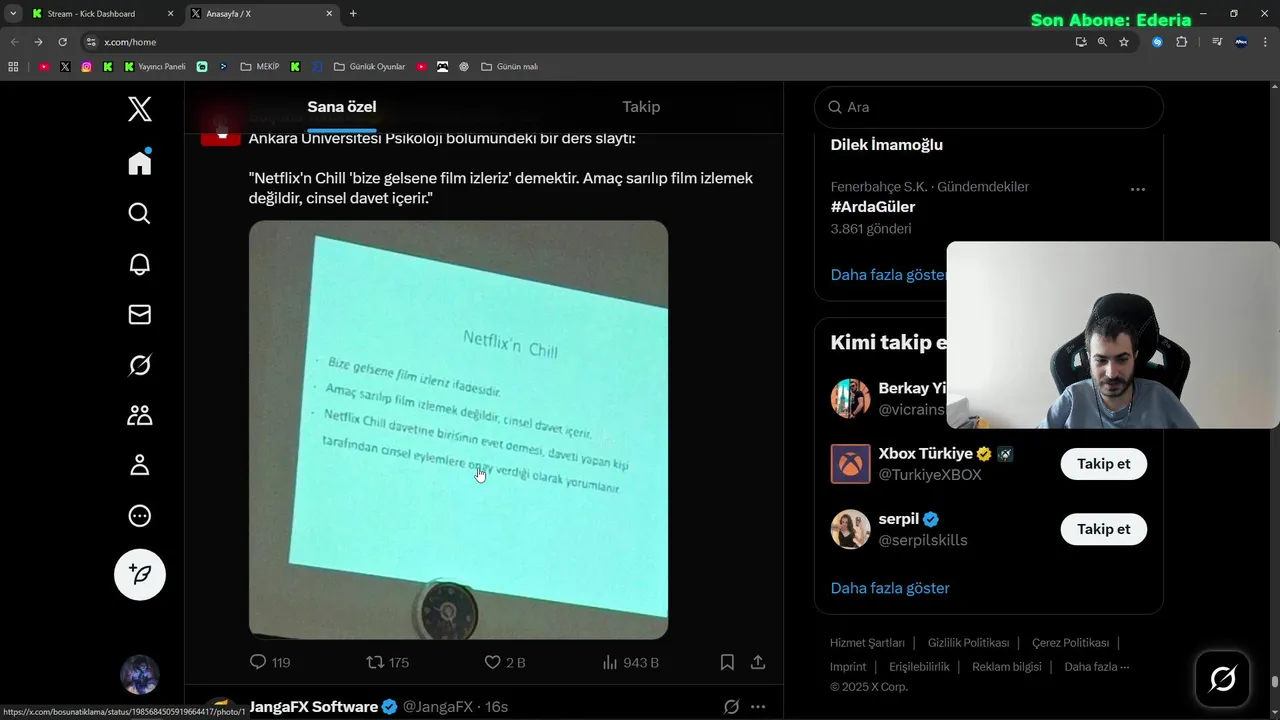Open Gizlilik Politikası link

tap(968, 643)
